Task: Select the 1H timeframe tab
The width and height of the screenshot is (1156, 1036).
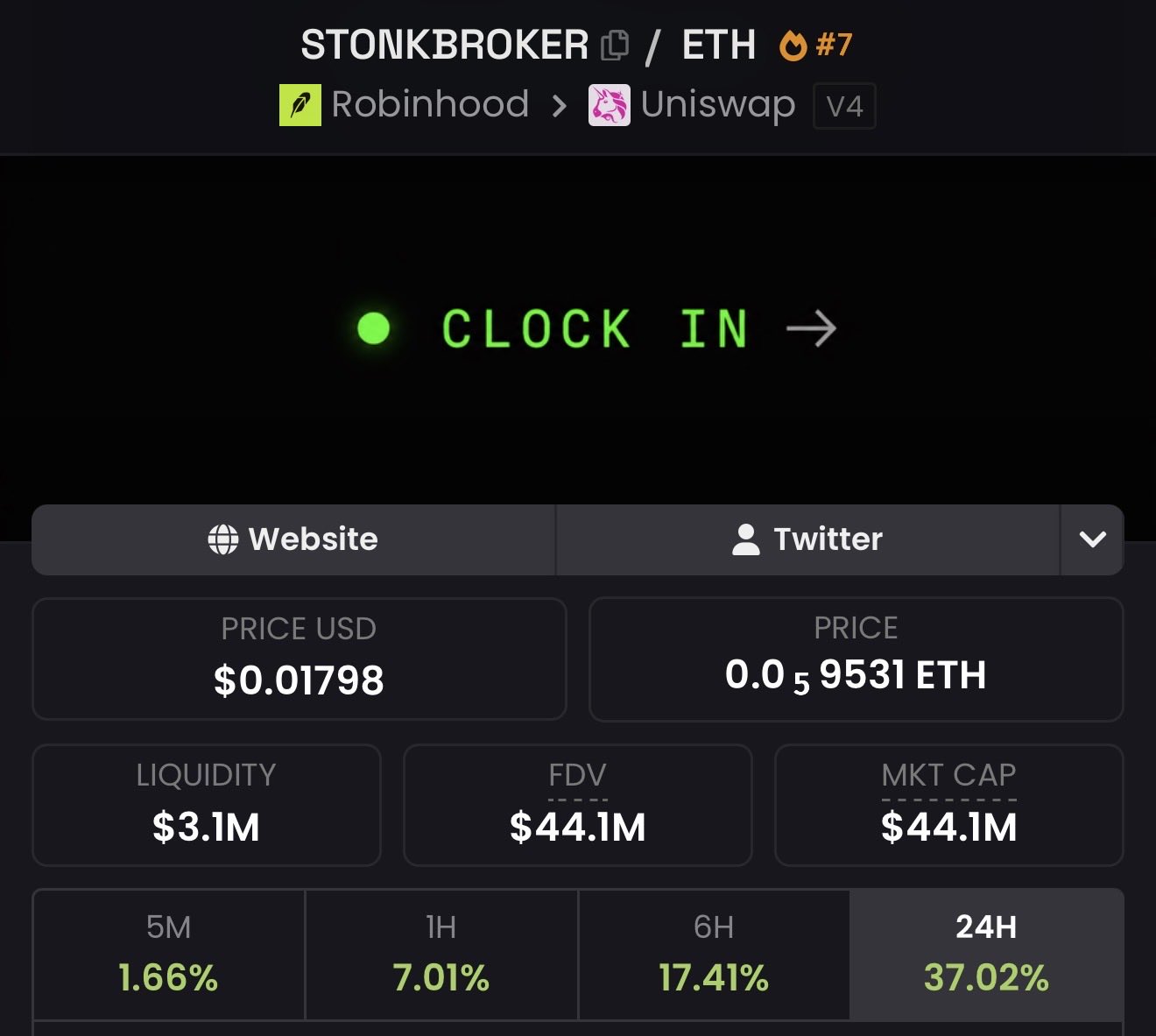Action: (441, 955)
